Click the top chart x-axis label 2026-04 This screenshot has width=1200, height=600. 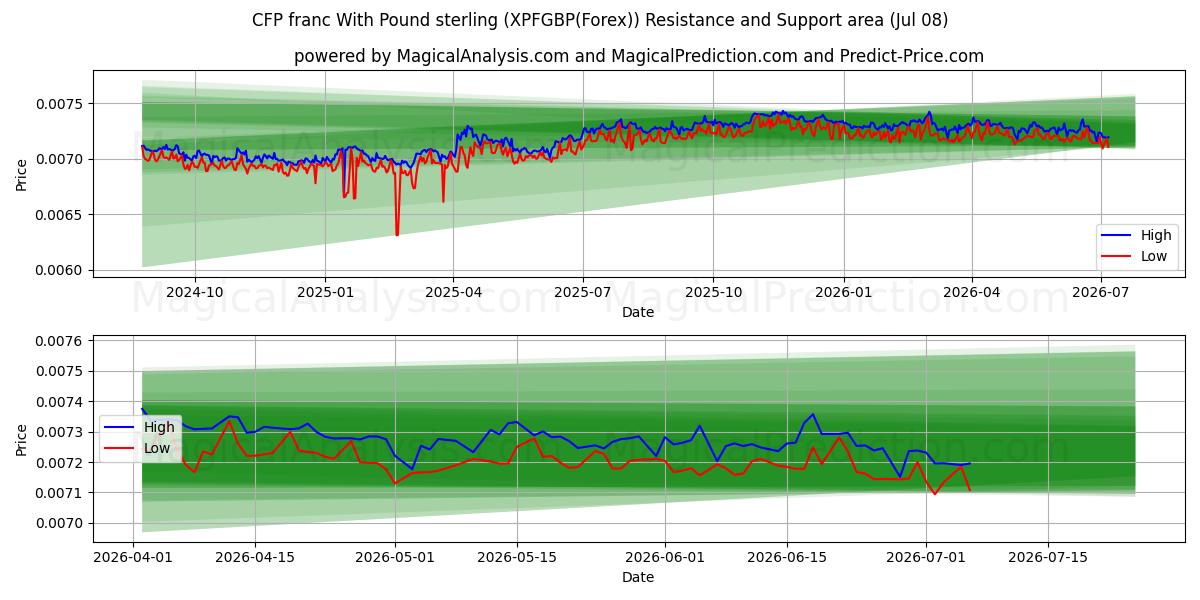(972, 293)
